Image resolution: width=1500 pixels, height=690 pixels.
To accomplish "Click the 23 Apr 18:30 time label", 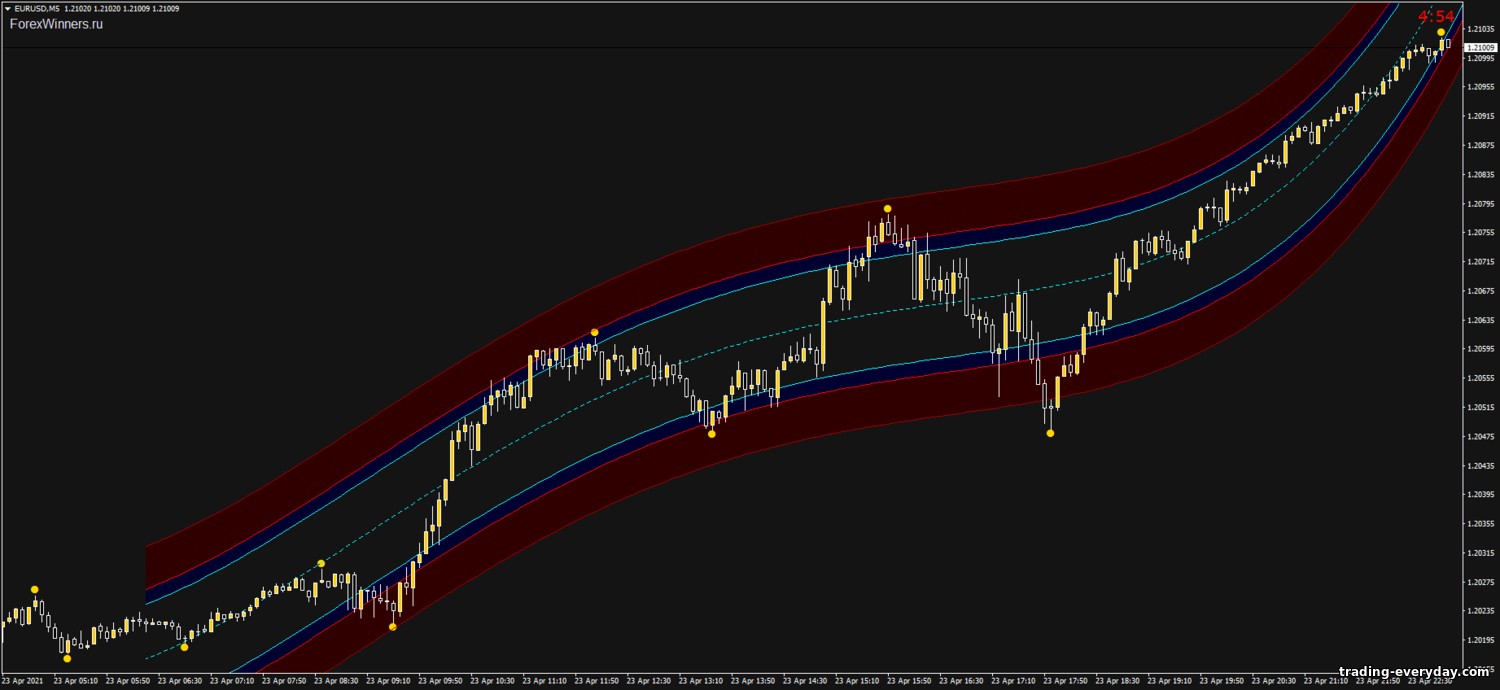I will (1116, 682).
